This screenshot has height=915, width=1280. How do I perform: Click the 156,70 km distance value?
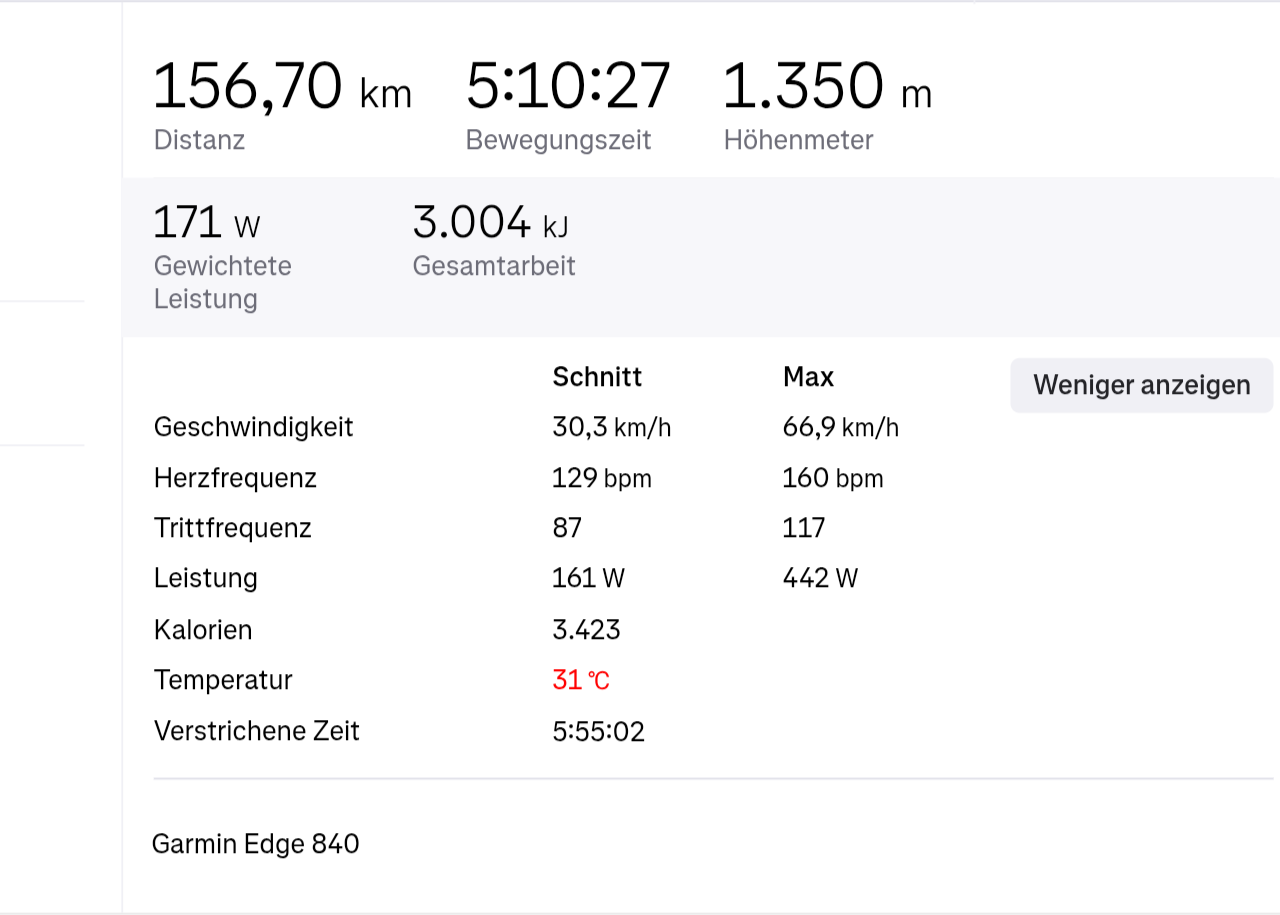click(x=282, y=87)
